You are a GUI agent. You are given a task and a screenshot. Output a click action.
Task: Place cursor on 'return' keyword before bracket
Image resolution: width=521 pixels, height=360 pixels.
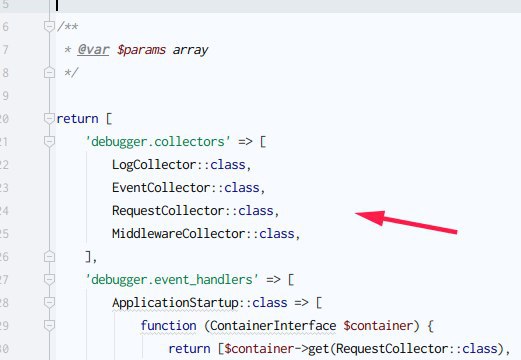[x=77, y=119]
